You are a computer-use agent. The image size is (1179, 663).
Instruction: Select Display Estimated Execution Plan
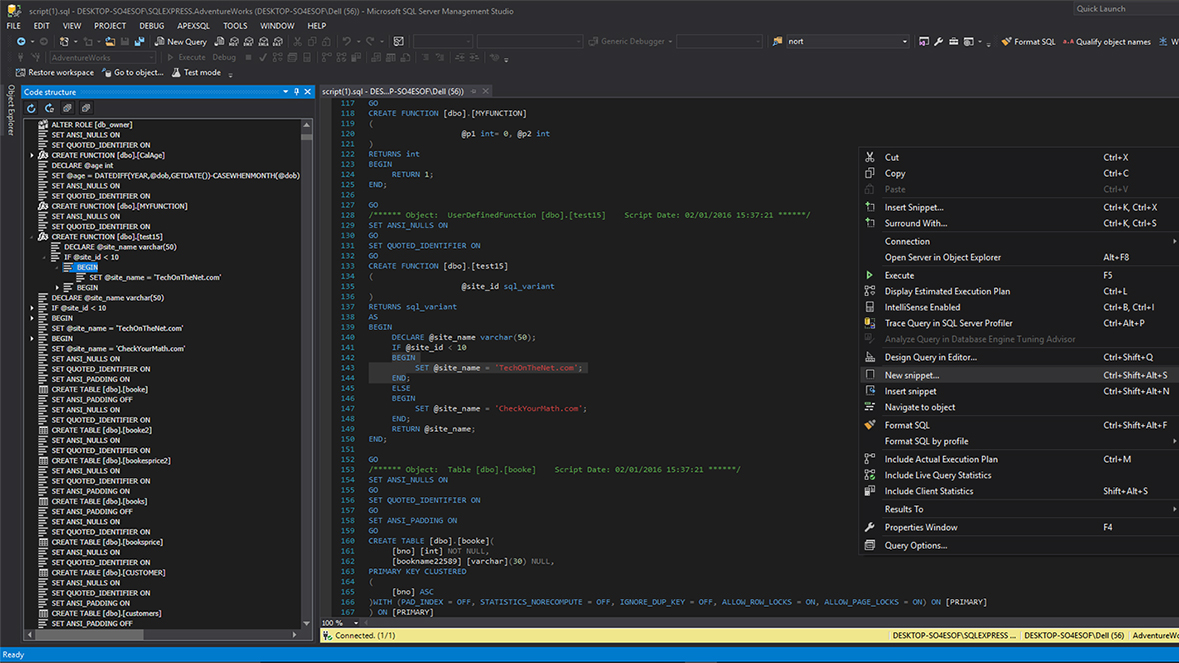tap(946, 291)
